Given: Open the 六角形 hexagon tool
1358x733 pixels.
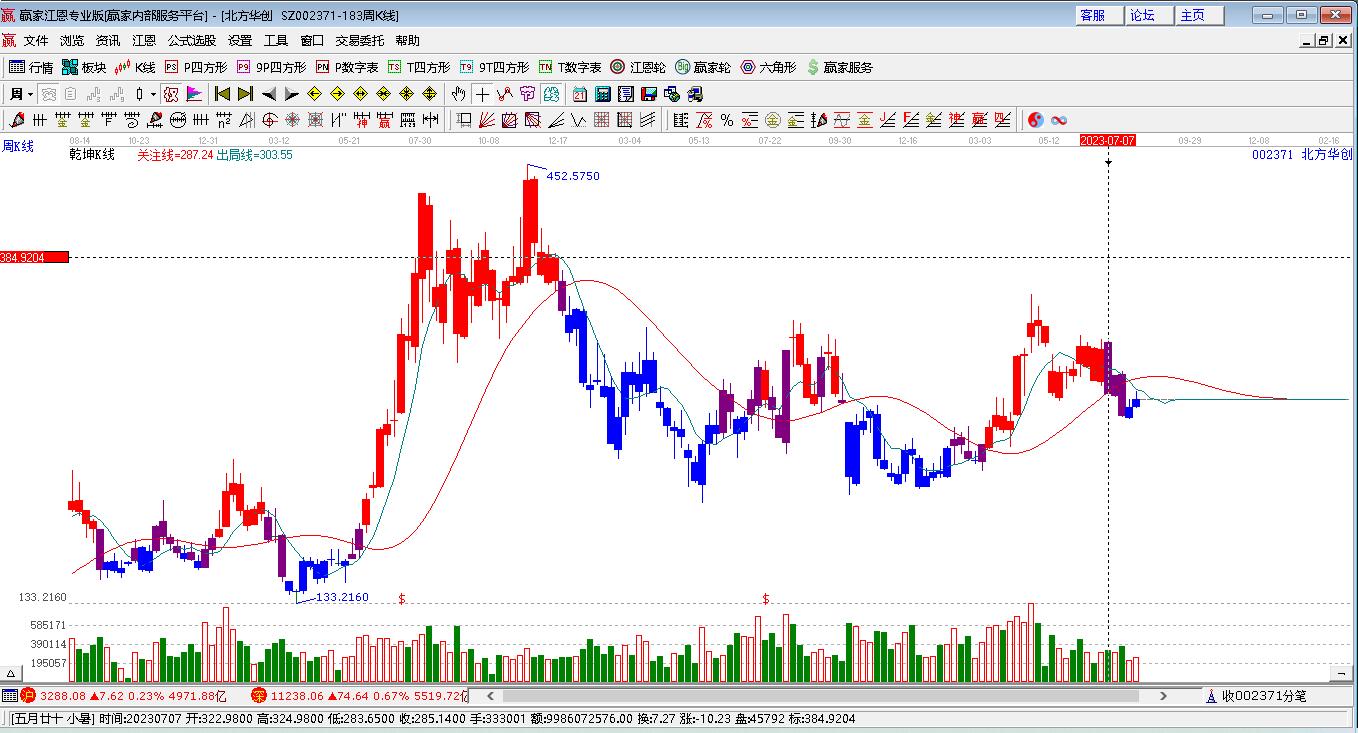Looking at the screenshot, I should coord(768,67).
